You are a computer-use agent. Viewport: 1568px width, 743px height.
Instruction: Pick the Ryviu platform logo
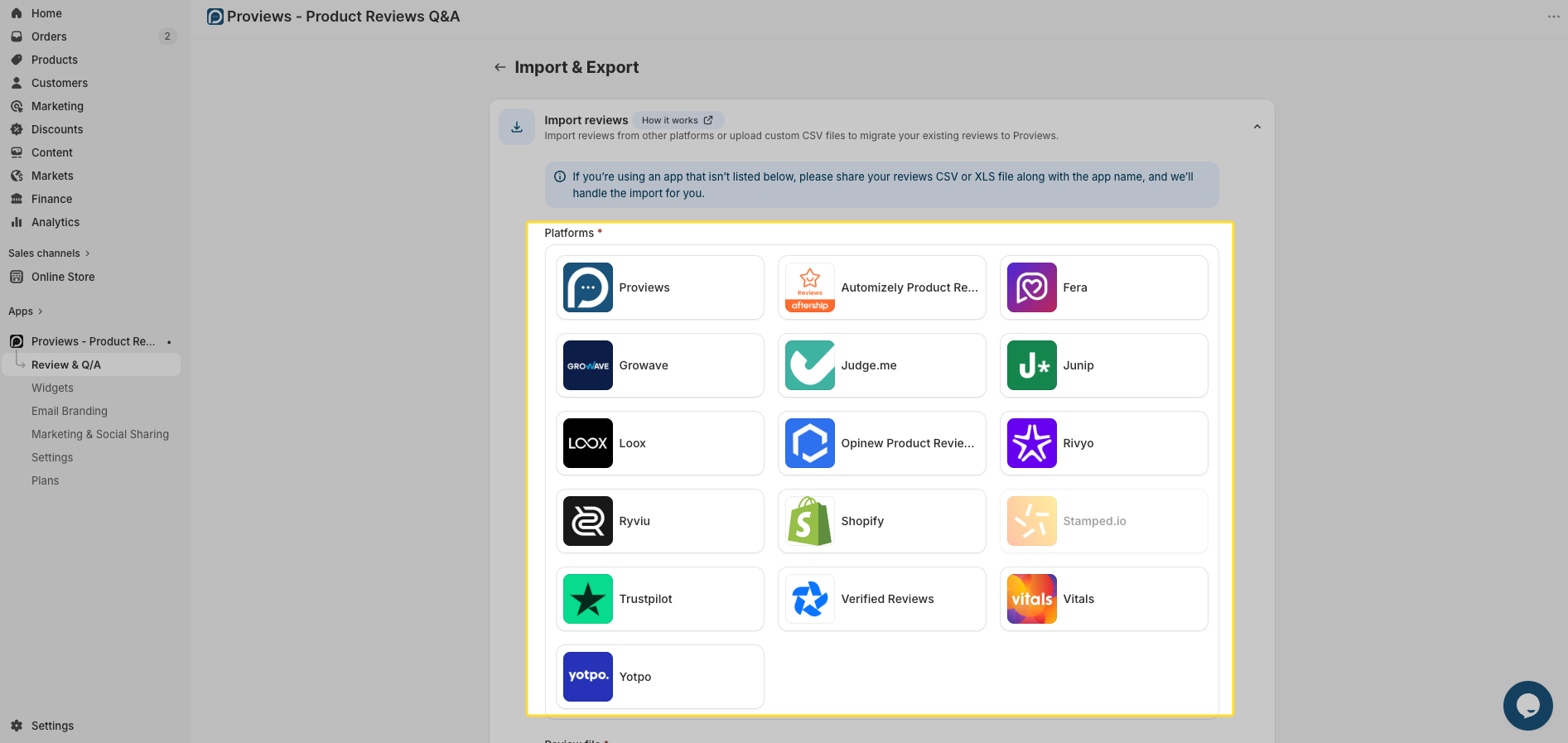coord(588,521)
